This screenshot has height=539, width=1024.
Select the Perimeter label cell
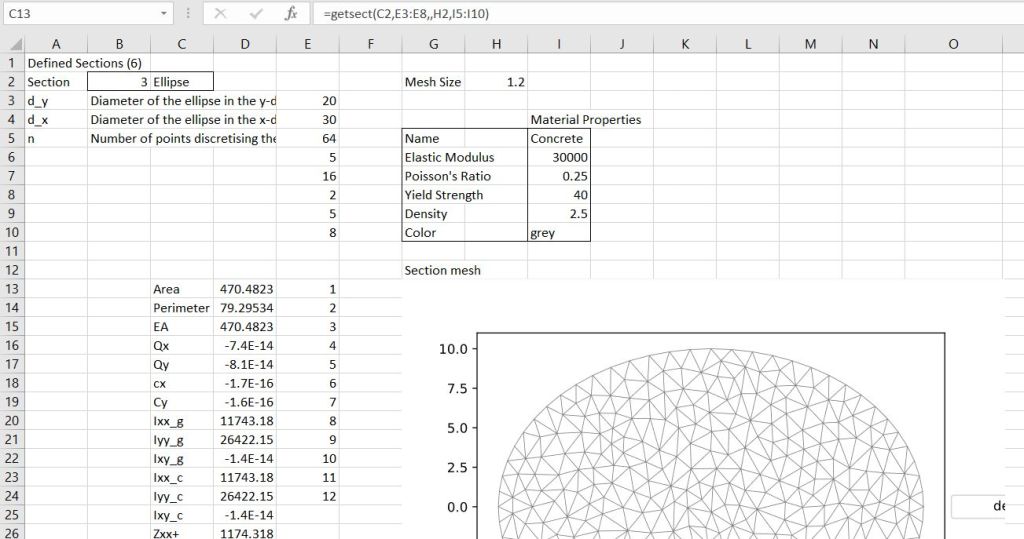click(x=181, y=308)
